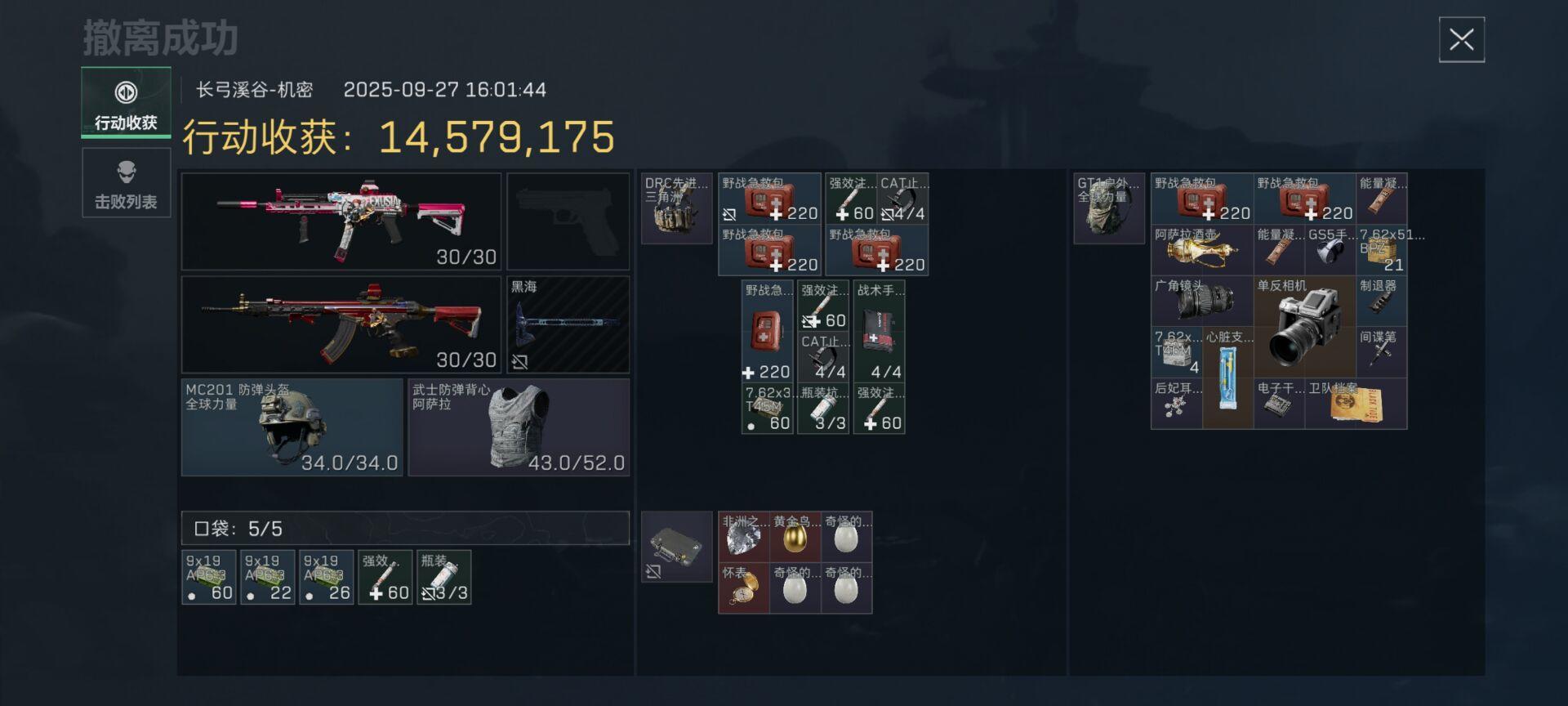Screen dimensions: 1568x706
Task: Select the 阿萨拉酒壶 golden jug item
Action: tap(1202, 250)
